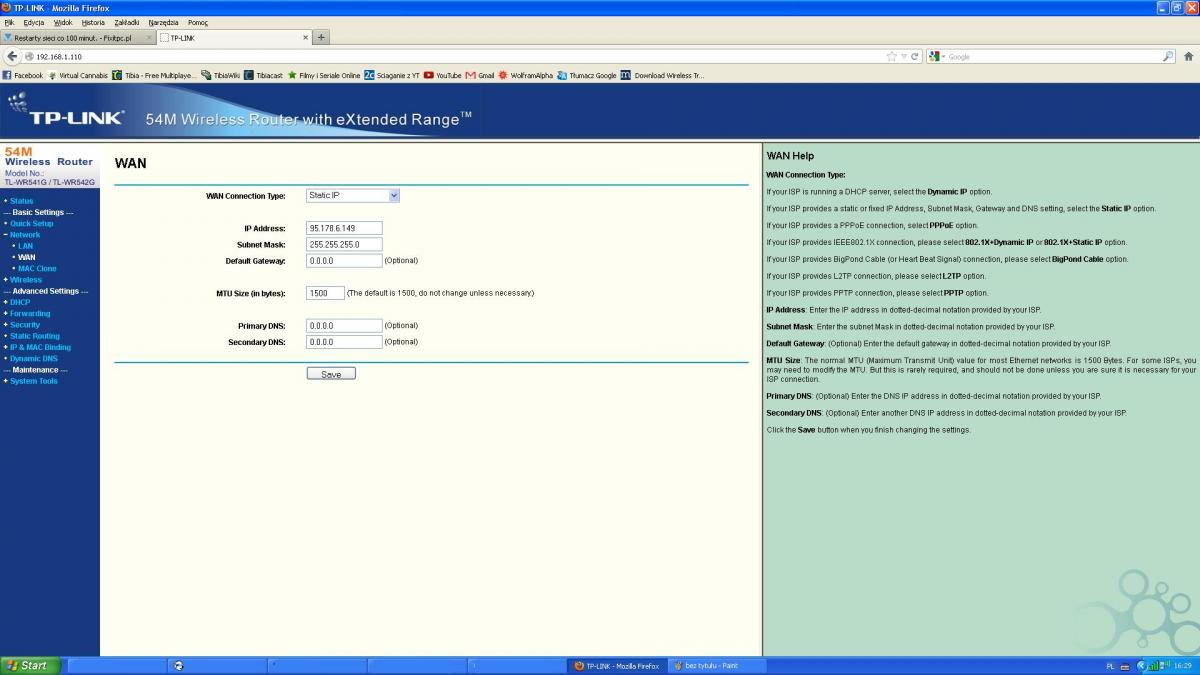Open IP & MAC Binding in sidebar
The image size is (1200, 675).
[x=40, y=347]
